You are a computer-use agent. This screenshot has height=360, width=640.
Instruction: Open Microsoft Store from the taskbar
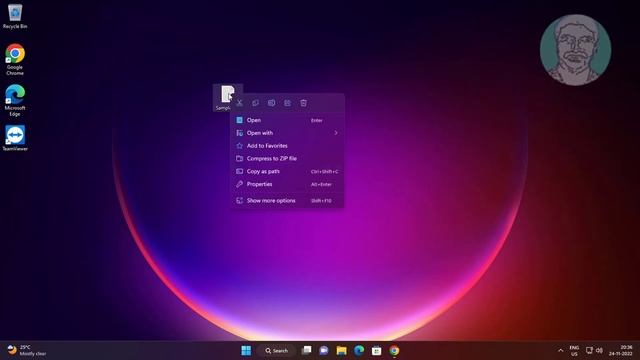376,351
